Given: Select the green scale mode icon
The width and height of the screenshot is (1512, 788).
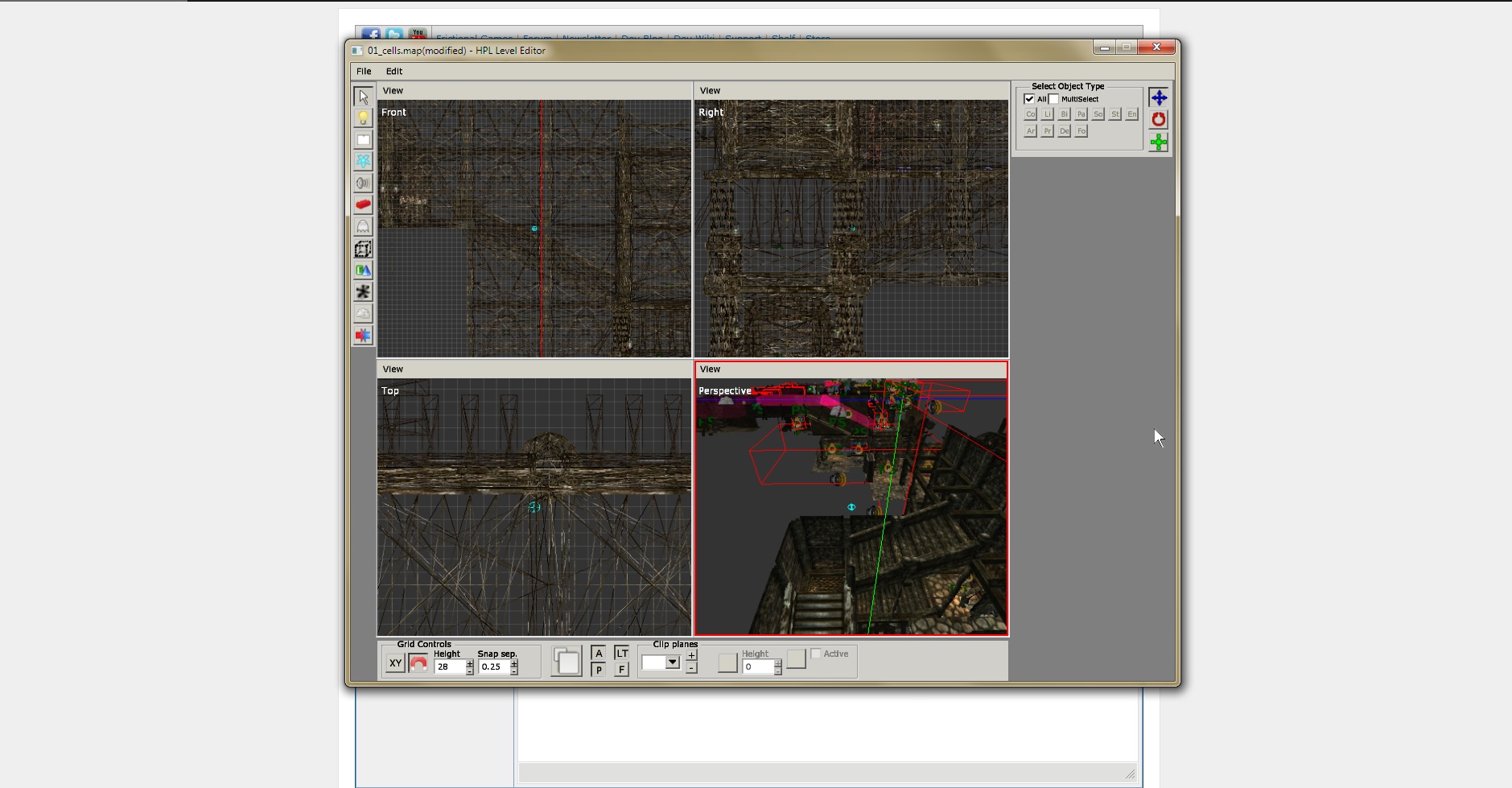Looking at the screenshot, I should coord(1158,142).
